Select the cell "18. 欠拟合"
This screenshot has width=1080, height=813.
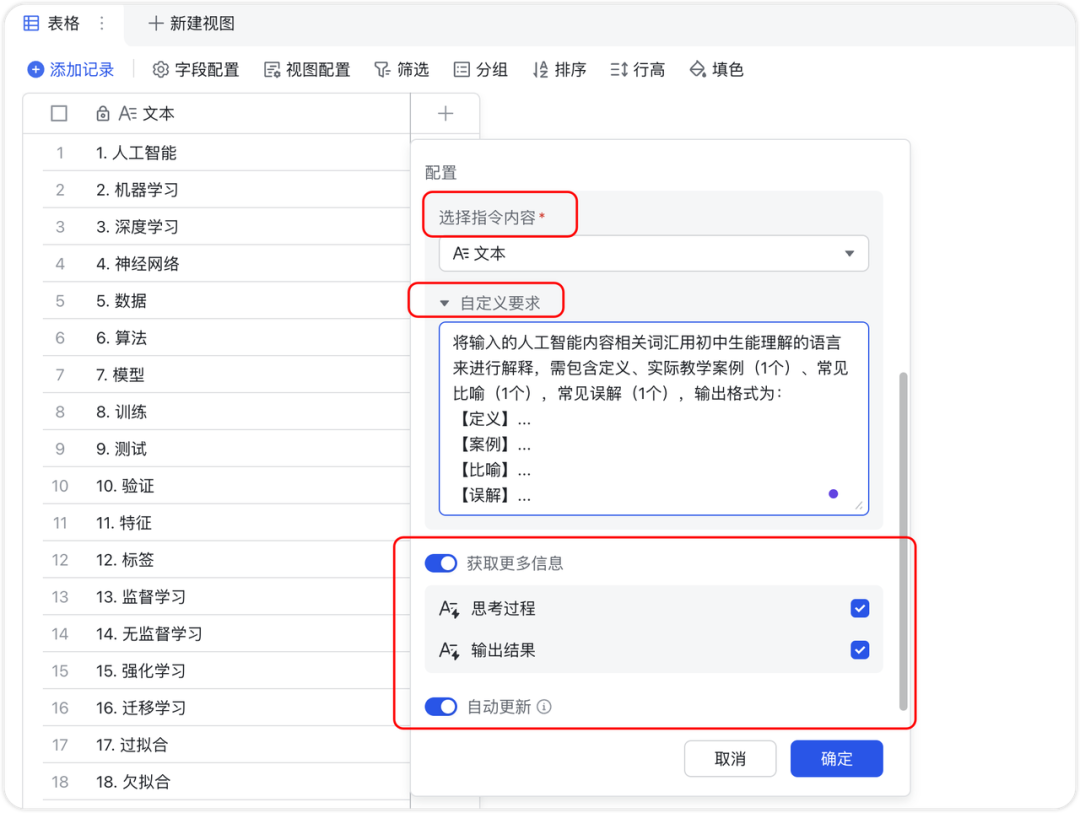tap(226, 782)
